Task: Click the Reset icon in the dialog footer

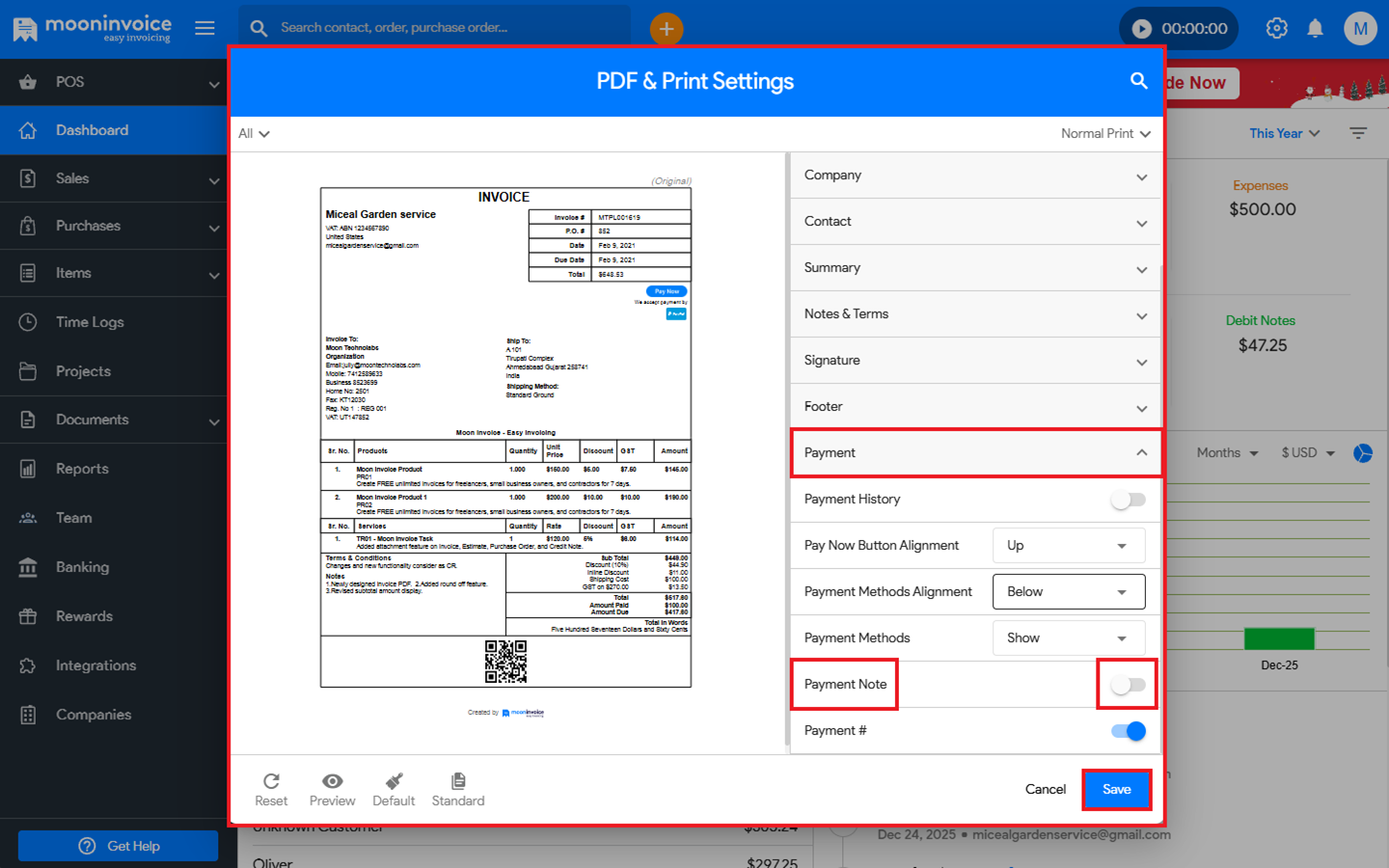Action: (271, 781)
